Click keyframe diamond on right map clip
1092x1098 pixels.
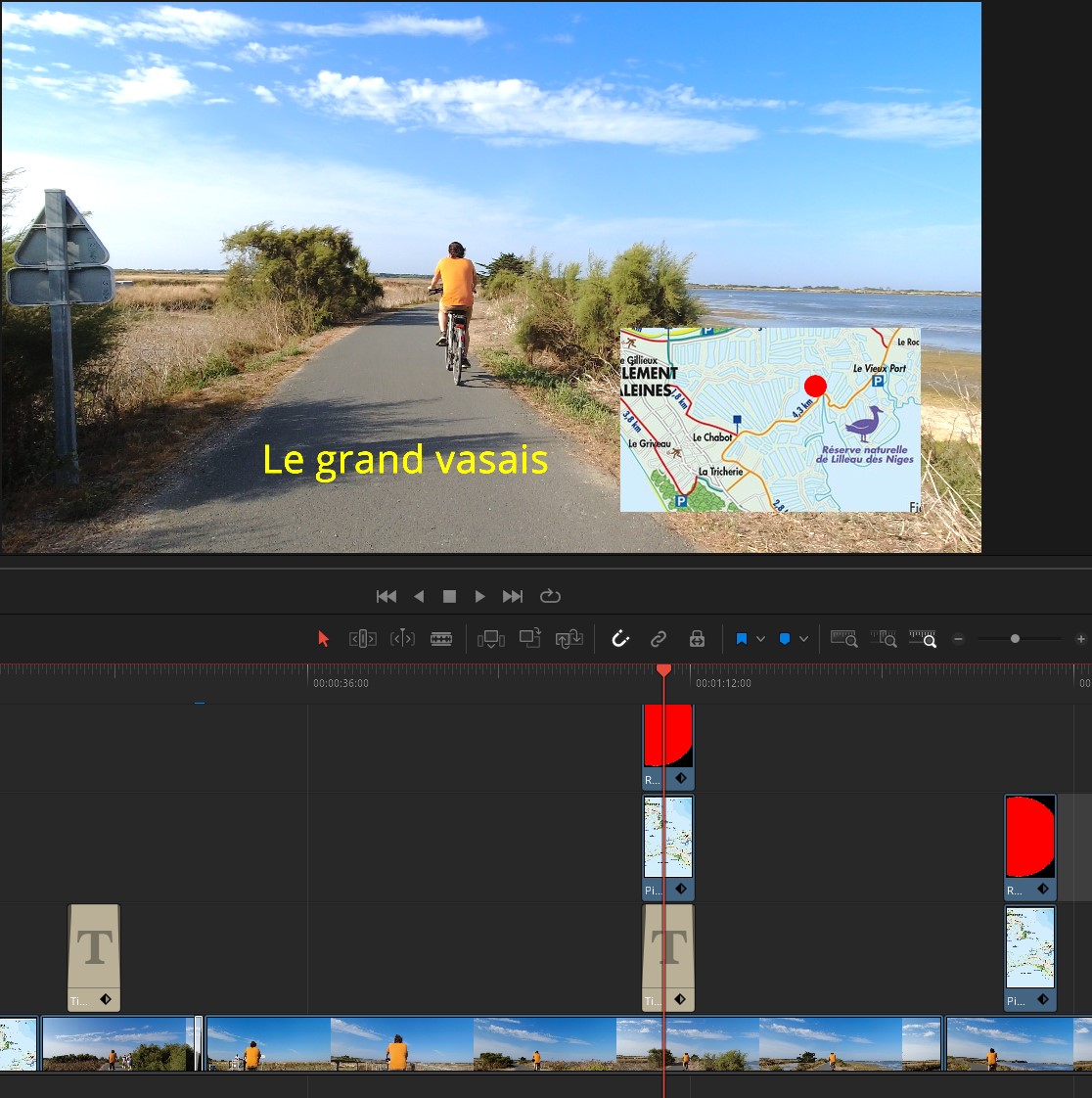click(x=1043, y=999)
